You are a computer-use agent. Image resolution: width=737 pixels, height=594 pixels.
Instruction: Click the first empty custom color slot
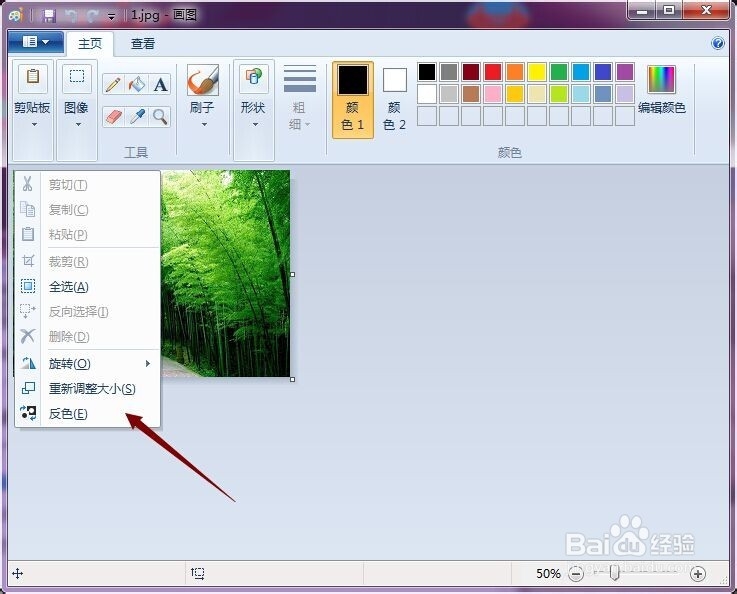point(427,116)
